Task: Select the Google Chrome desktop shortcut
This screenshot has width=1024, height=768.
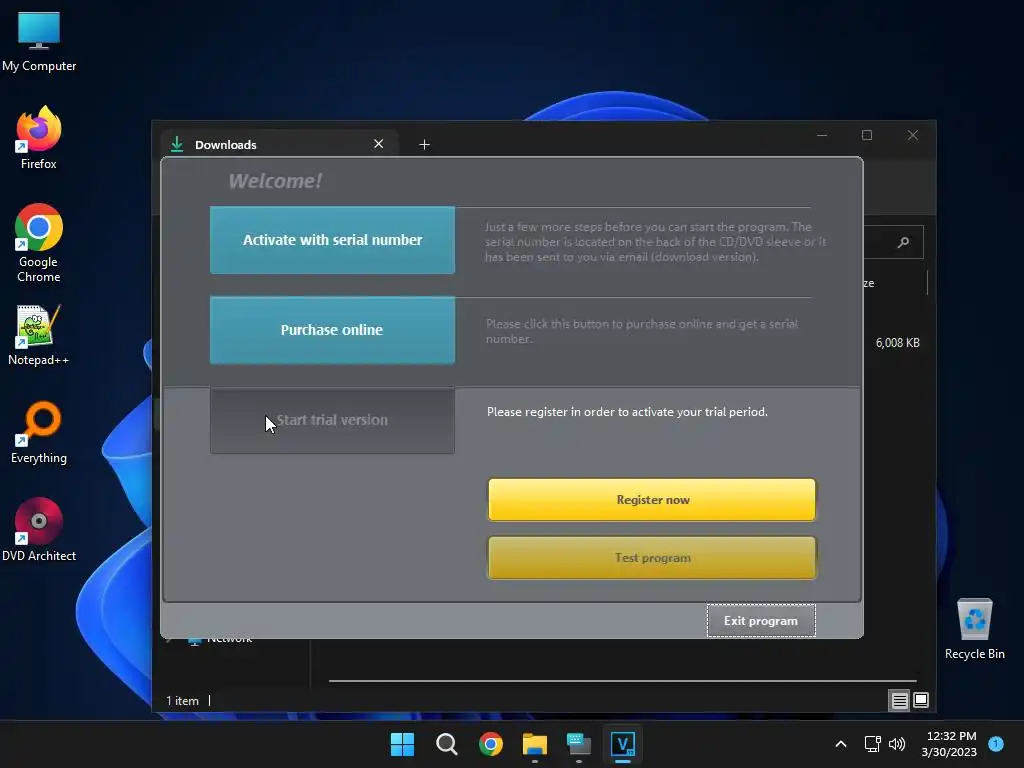Action: click(39, 243)
